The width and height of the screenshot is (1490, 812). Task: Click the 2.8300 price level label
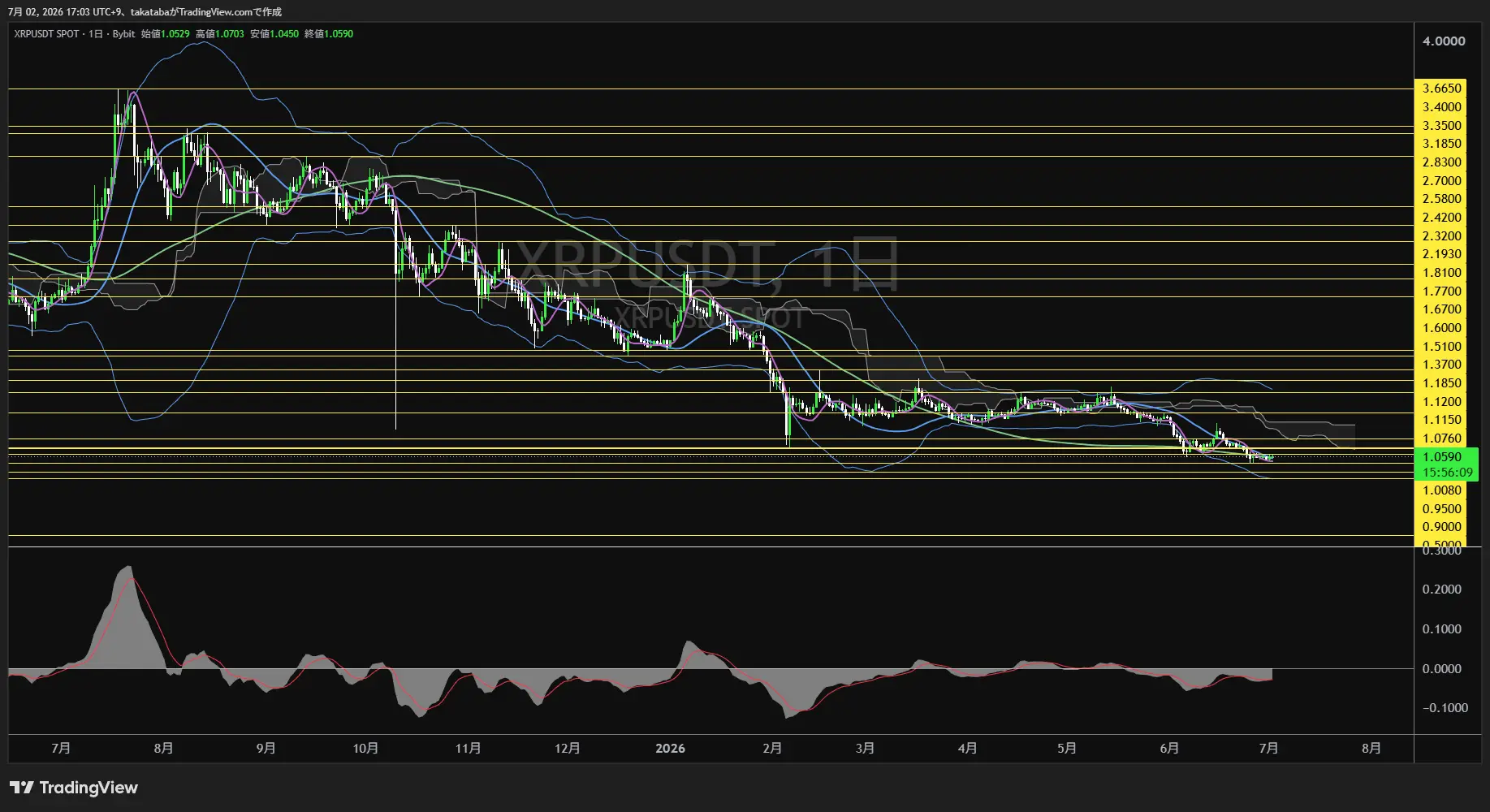1442,162
